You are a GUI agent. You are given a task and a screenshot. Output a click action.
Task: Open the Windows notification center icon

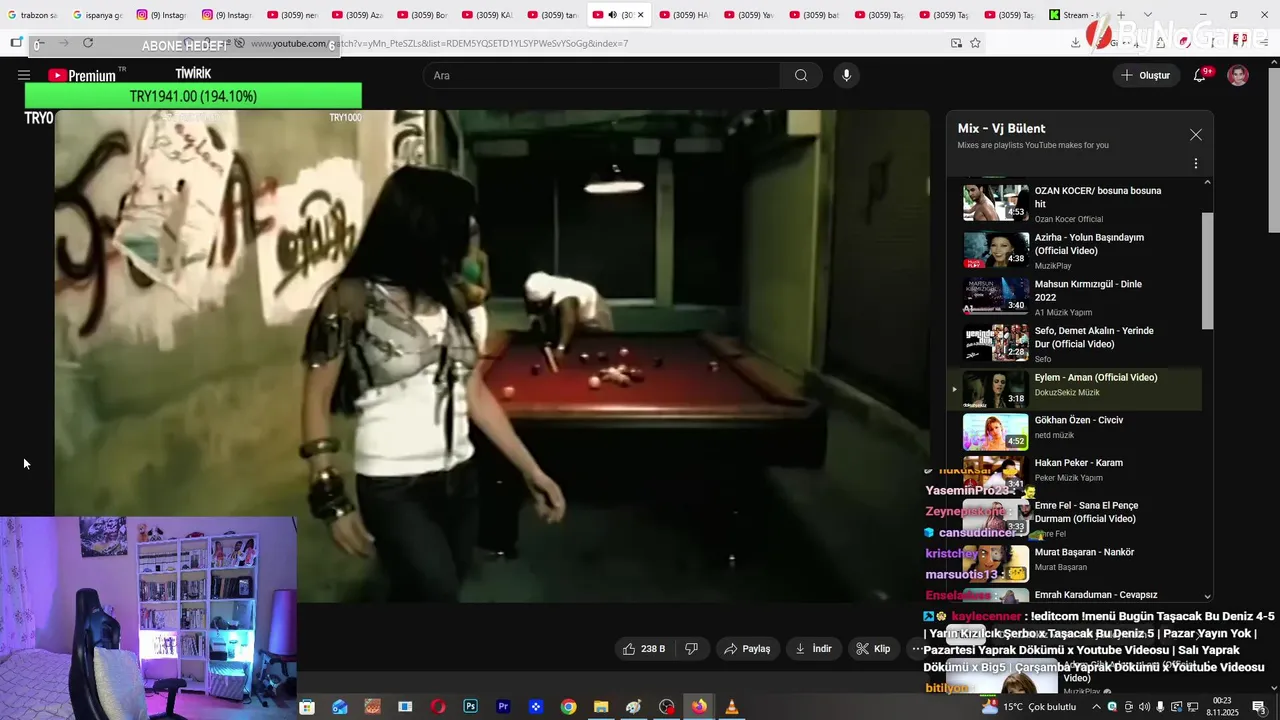click(1258, 707)
